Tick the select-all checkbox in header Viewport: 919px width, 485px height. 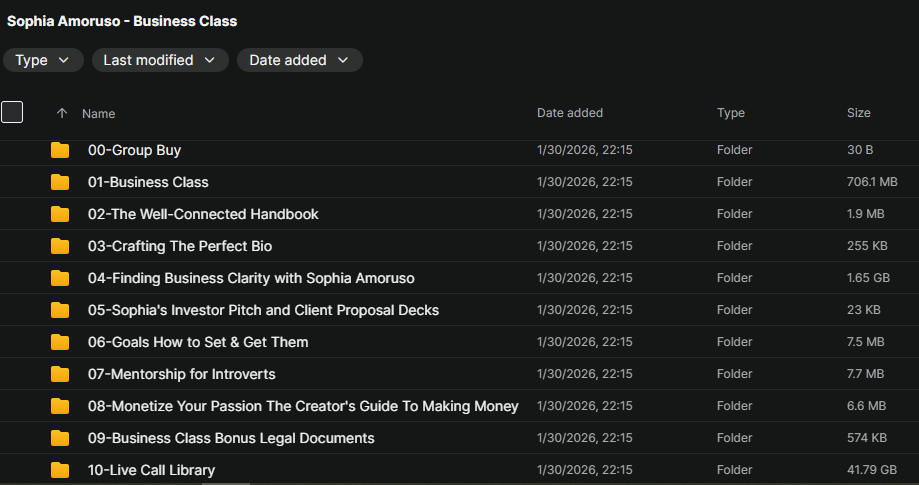12,112
